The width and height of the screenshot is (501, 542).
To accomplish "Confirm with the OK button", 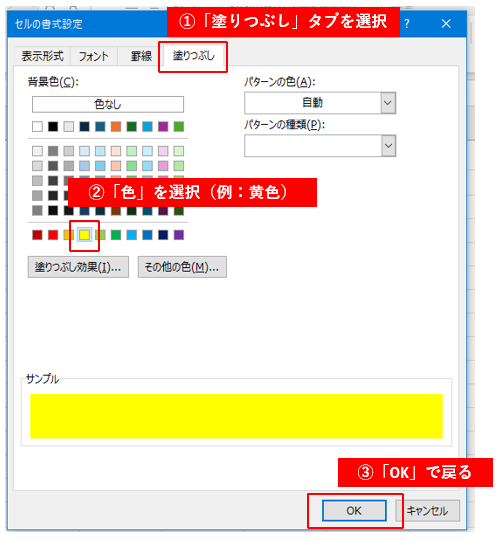I will point(354,511).
